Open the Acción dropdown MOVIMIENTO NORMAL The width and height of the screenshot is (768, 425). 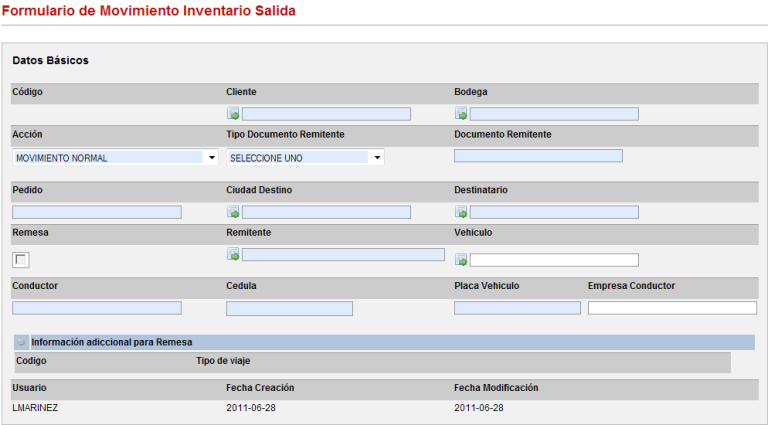click(x=115, y=157)
